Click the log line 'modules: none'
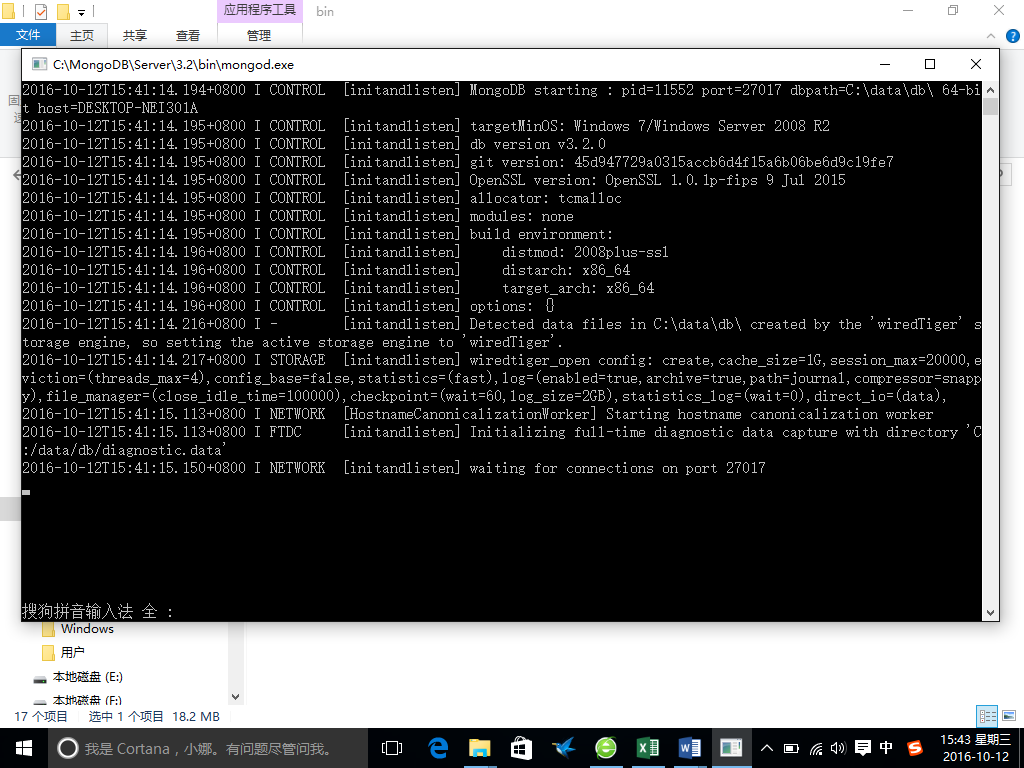Screen dimensions: 1024x768 (x=521, y=216)
